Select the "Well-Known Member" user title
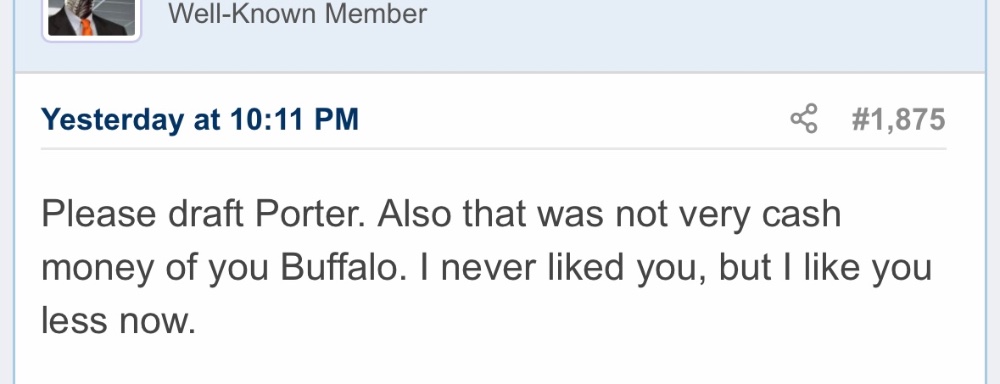The image size is (1000, 384). coord(297,13)
